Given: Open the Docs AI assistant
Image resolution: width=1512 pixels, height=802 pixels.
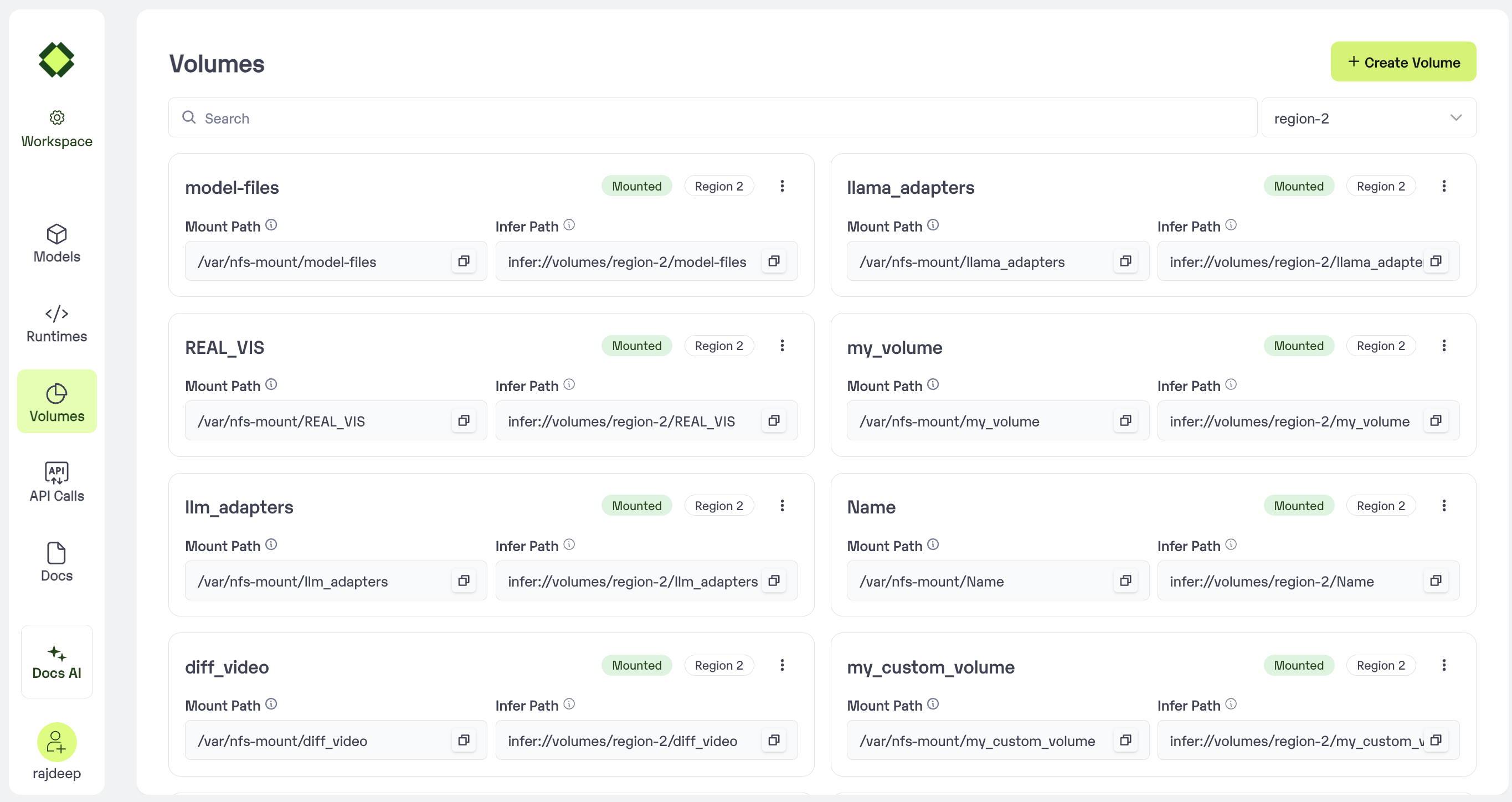Looking at the screenshot, I should pyautogui.click(x=56, y=662).
